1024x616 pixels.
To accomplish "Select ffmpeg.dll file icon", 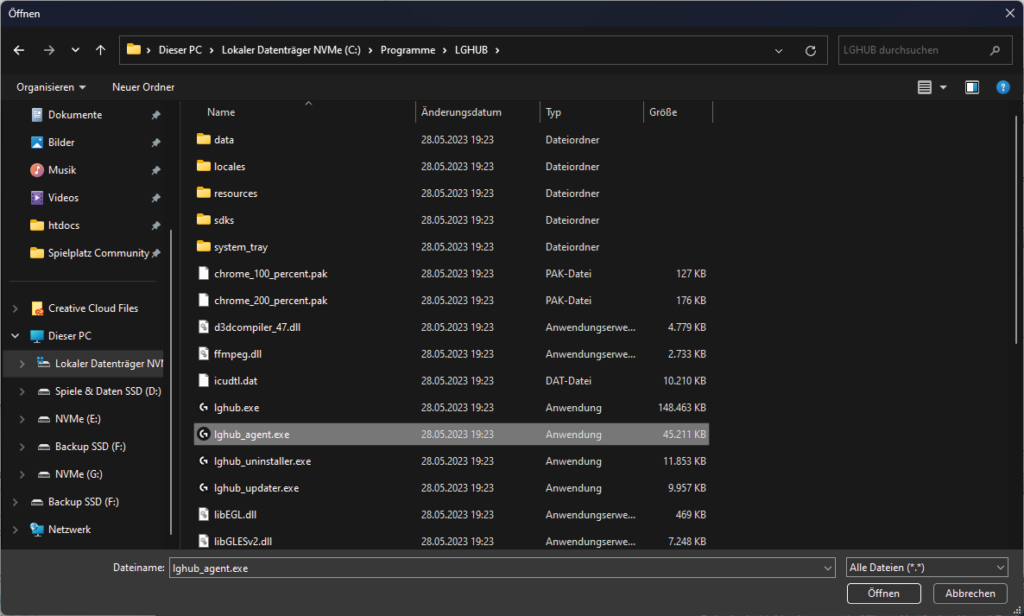I will [204, 353].
